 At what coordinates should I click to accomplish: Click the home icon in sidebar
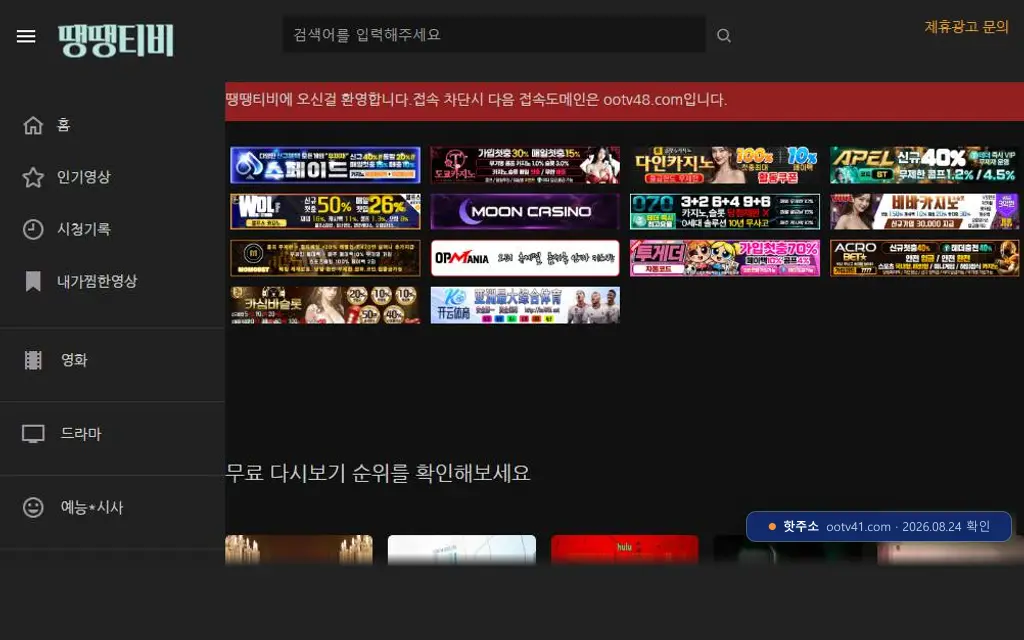coord(33,125)
